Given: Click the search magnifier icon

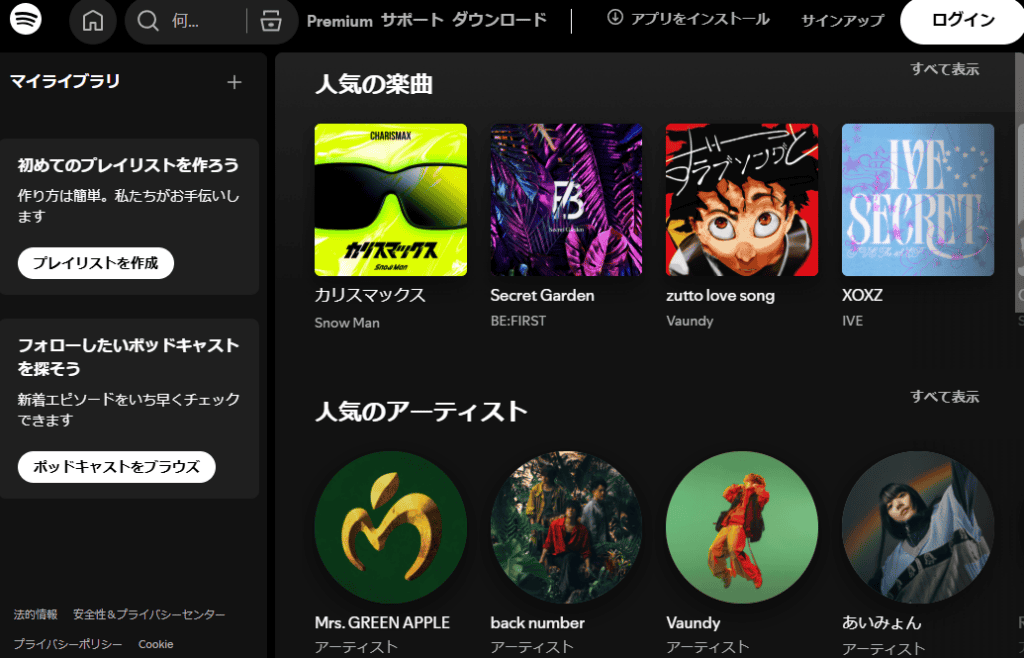Looking at the screenshot, I should point(148,21).
